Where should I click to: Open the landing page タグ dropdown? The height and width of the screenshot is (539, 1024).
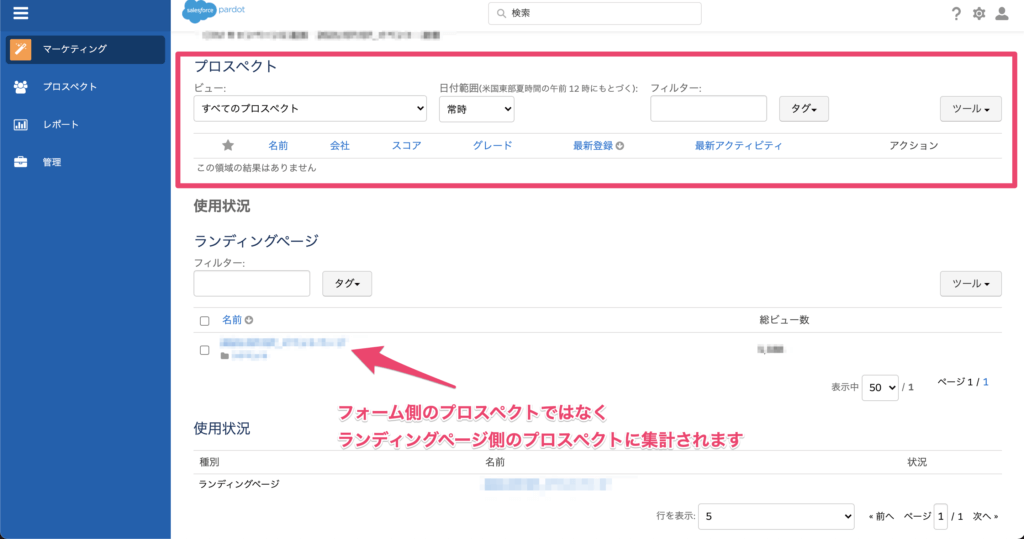[x=347, y=284]
